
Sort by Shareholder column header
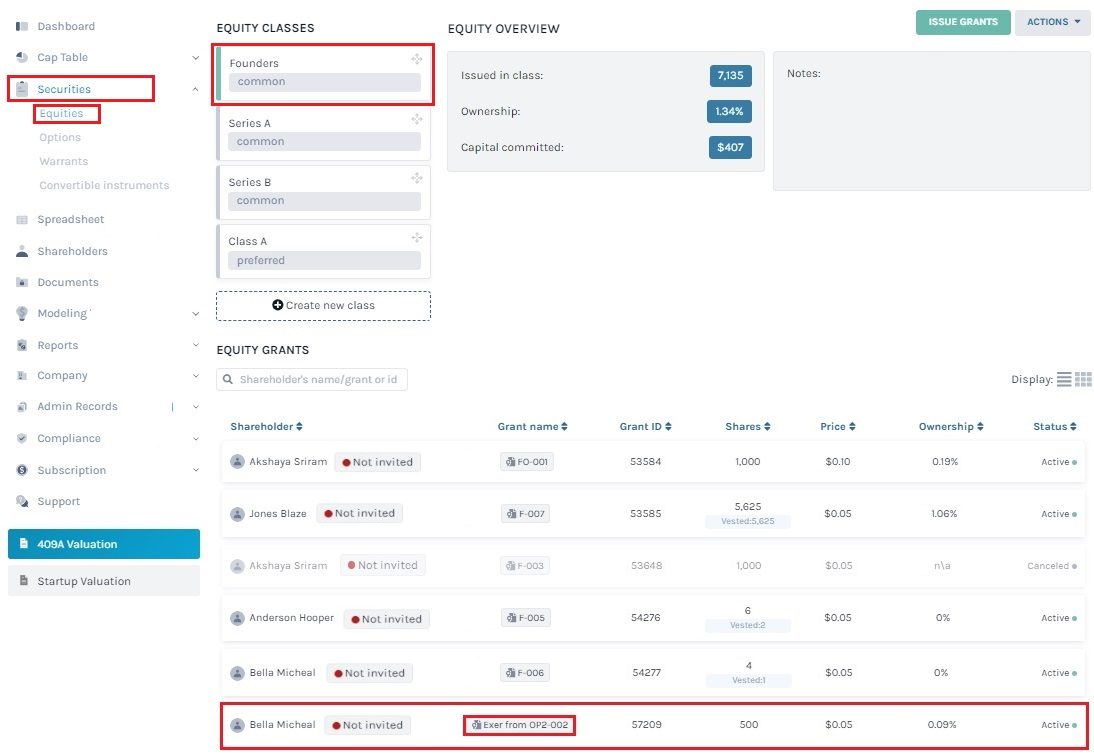267,426
